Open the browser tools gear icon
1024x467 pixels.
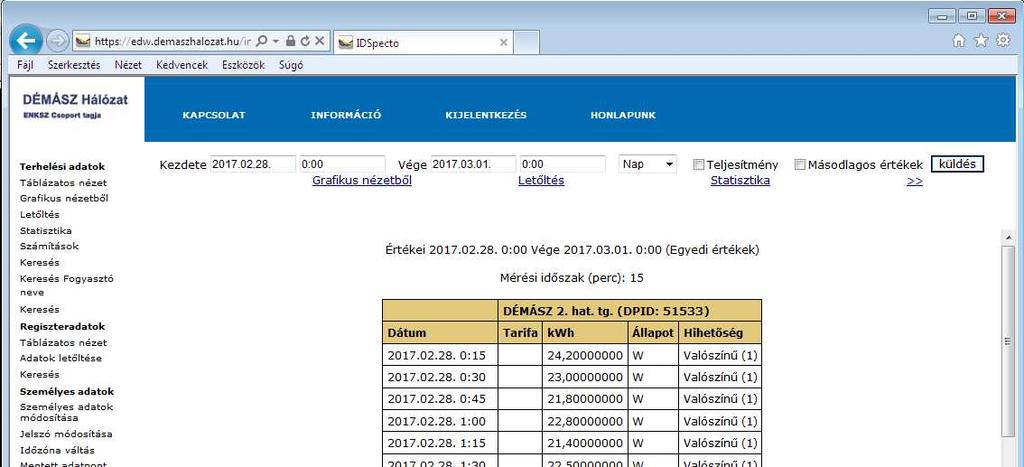tap(1003, 40)
